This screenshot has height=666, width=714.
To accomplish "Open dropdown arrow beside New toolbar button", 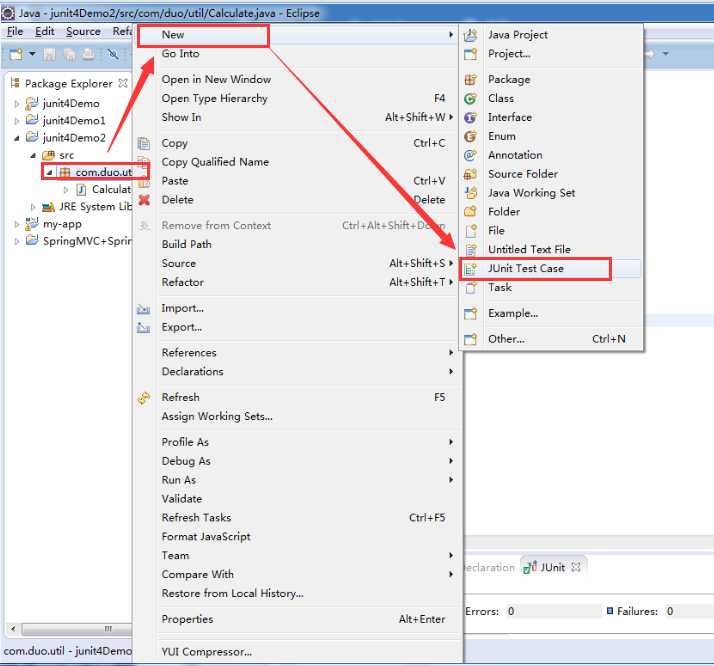I will point(32,54).
